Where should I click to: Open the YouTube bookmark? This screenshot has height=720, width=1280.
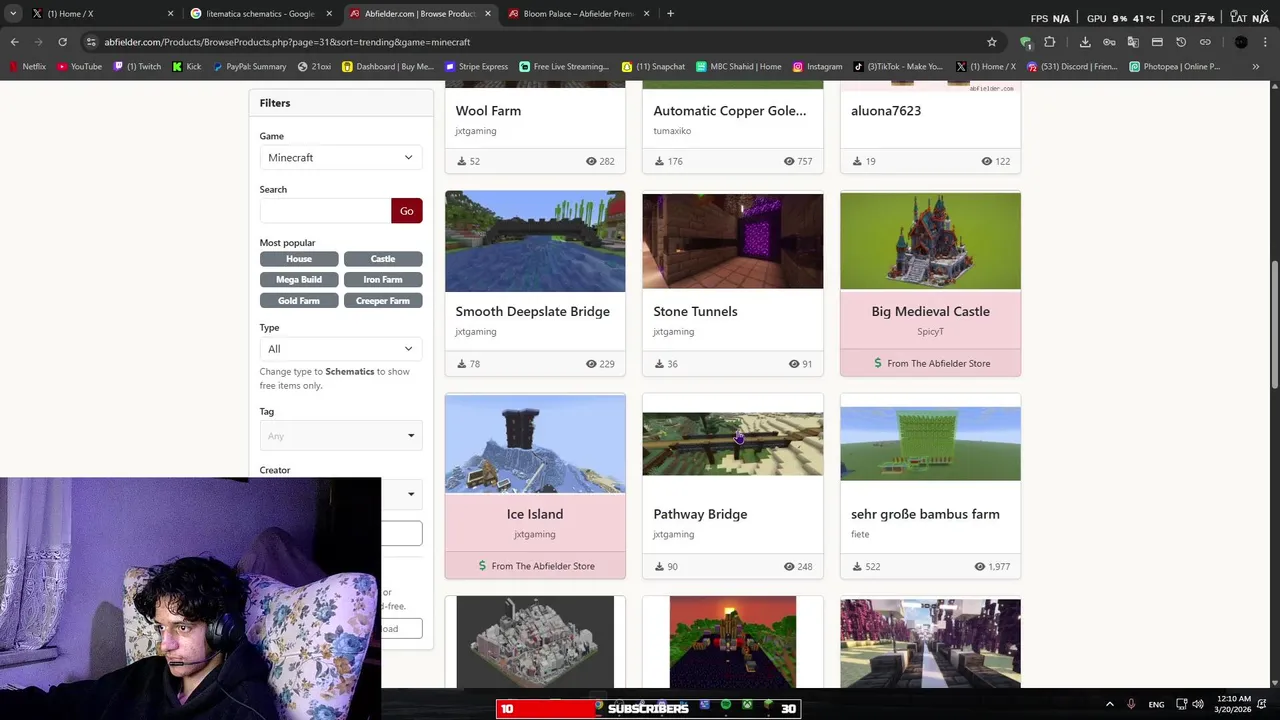click(79, 66)
